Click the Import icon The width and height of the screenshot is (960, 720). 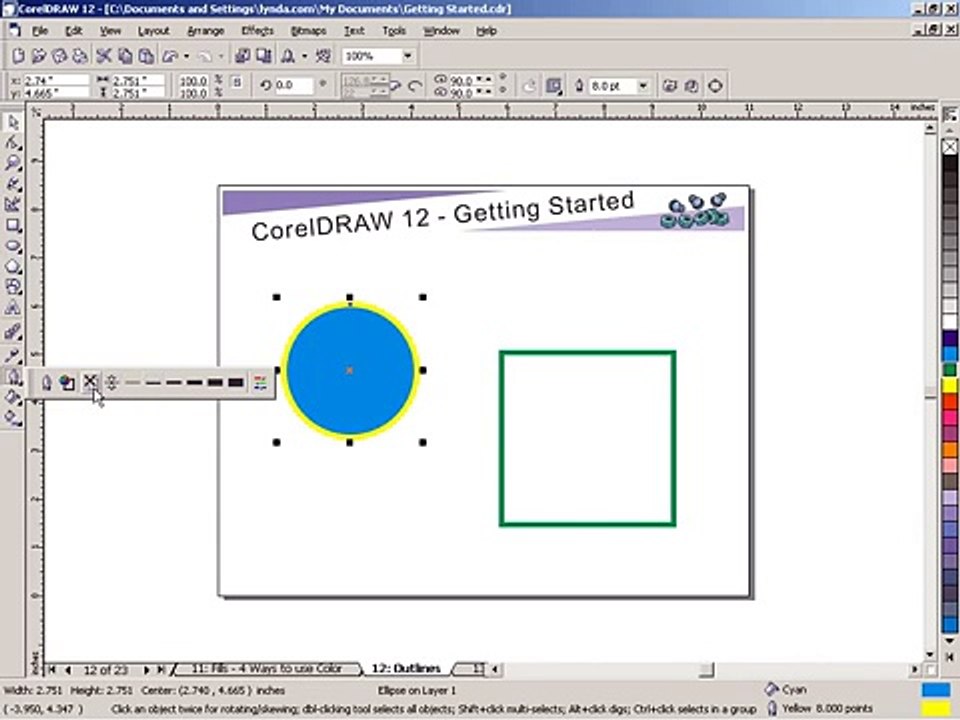tap(242, 56)
